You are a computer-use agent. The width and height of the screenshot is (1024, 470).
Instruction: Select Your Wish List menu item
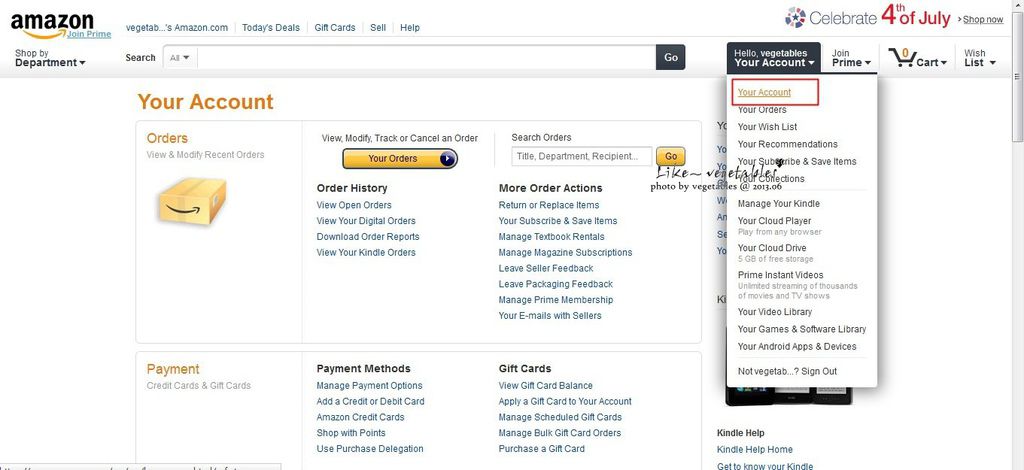(767, 127)
